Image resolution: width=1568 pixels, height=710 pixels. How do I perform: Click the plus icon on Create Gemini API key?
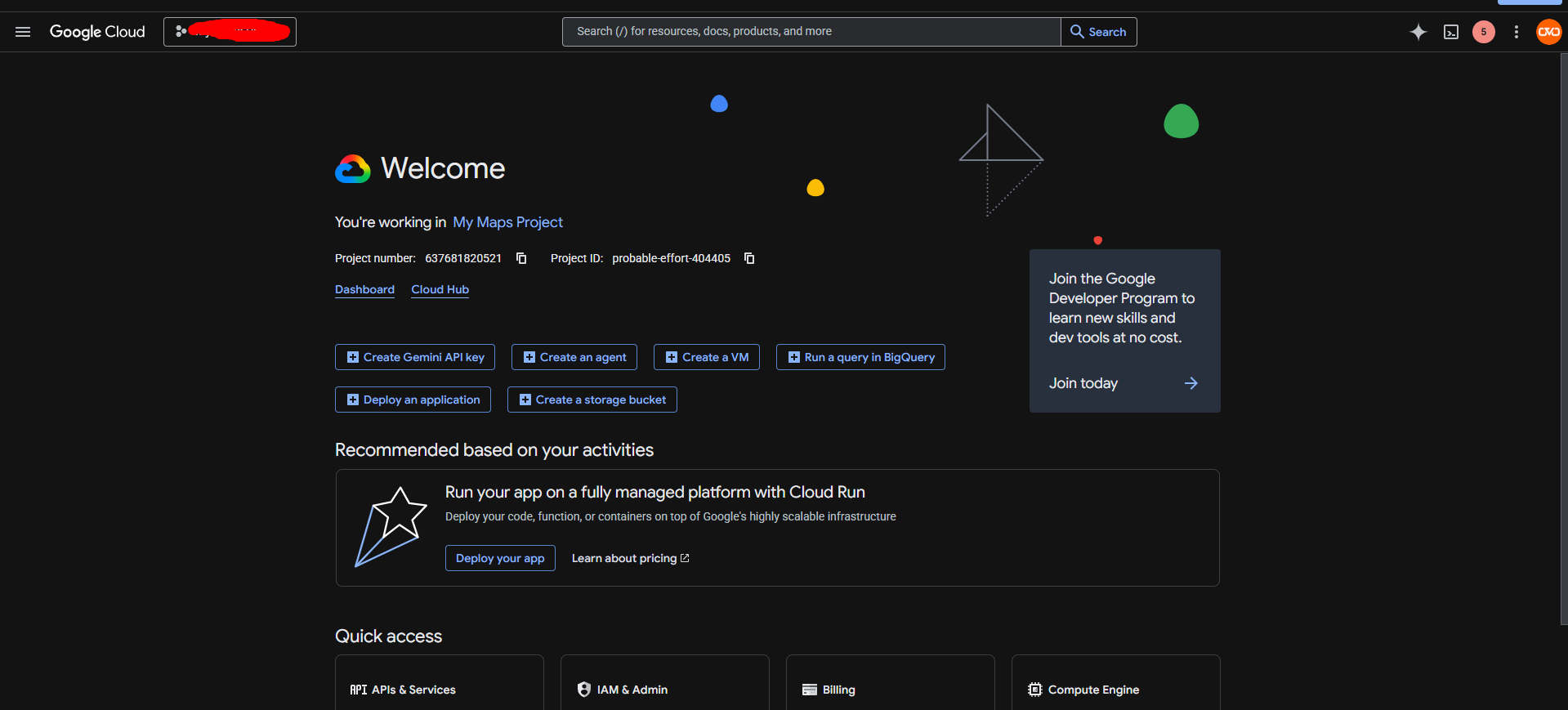pyautogui.click(x=353, y=357)
